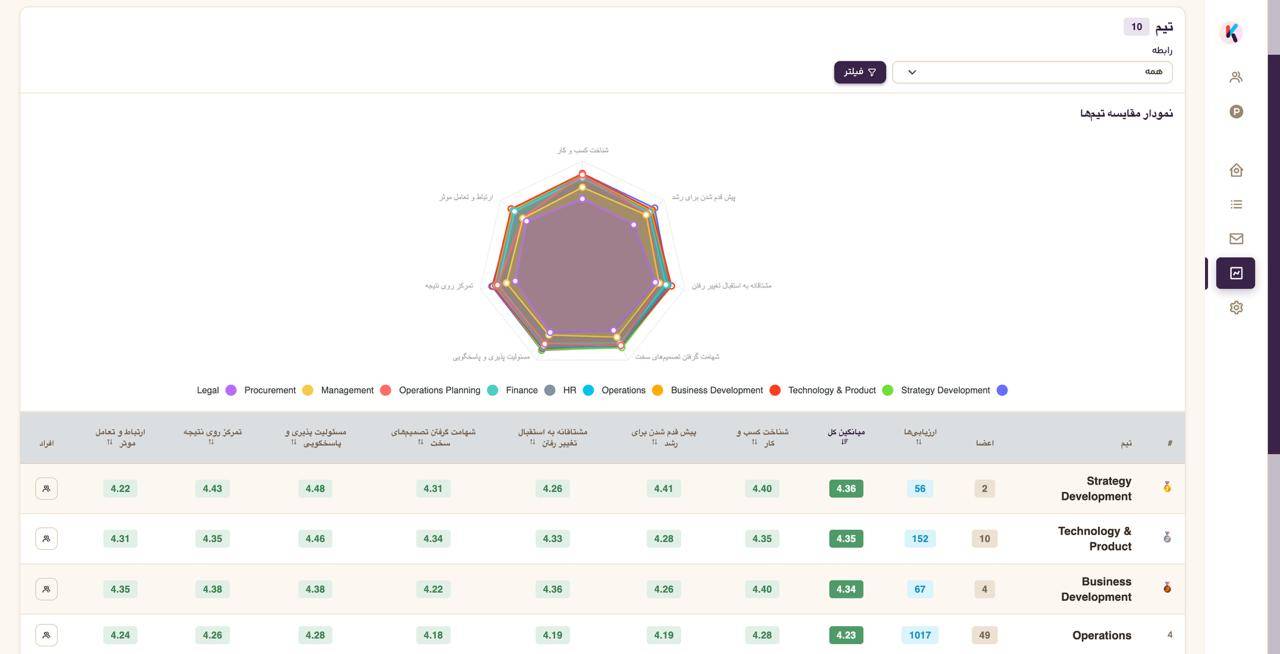
Task: Toggle Technology & Product legend entry
Action: coord(840,390)
